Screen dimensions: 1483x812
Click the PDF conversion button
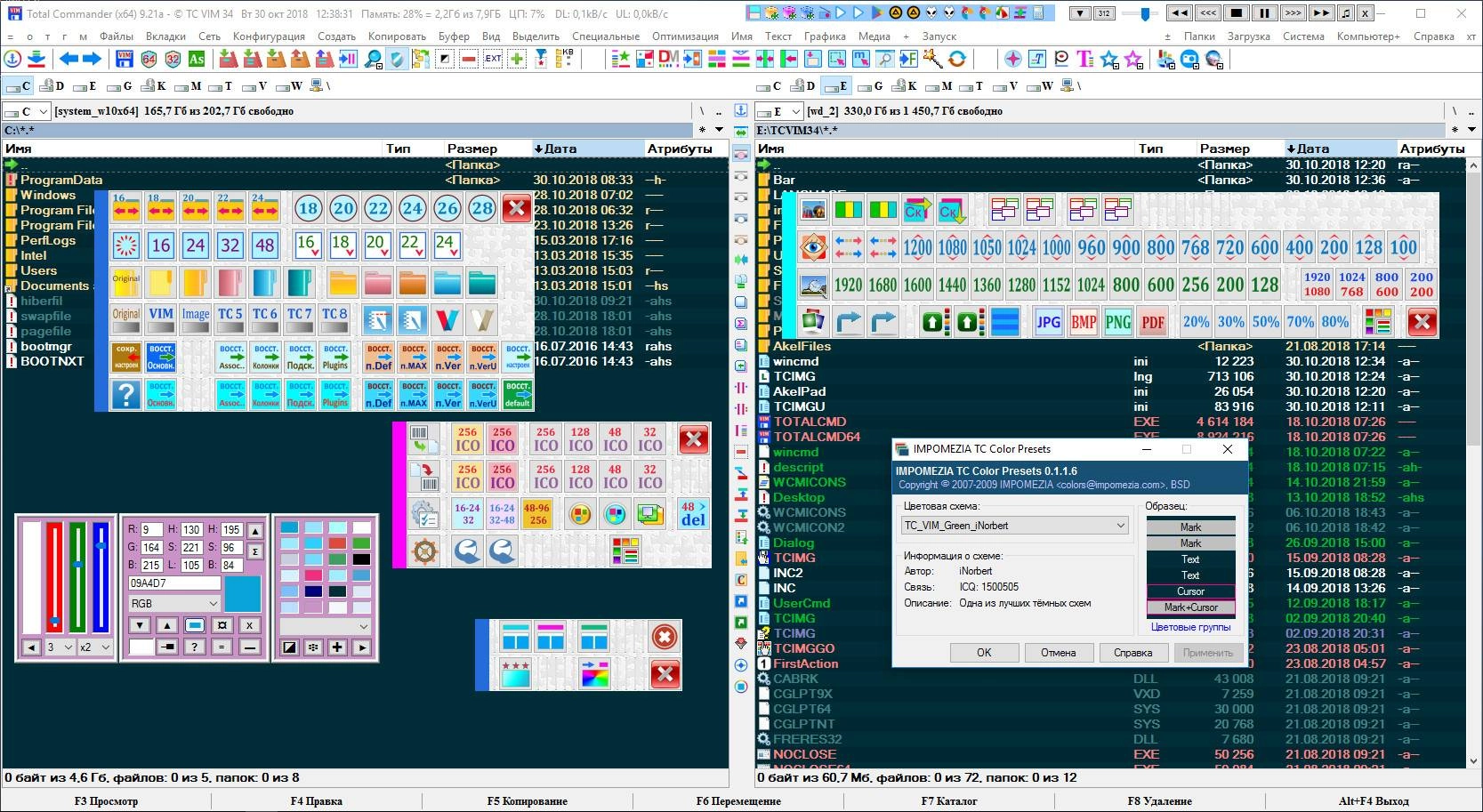pos(1152,321)
